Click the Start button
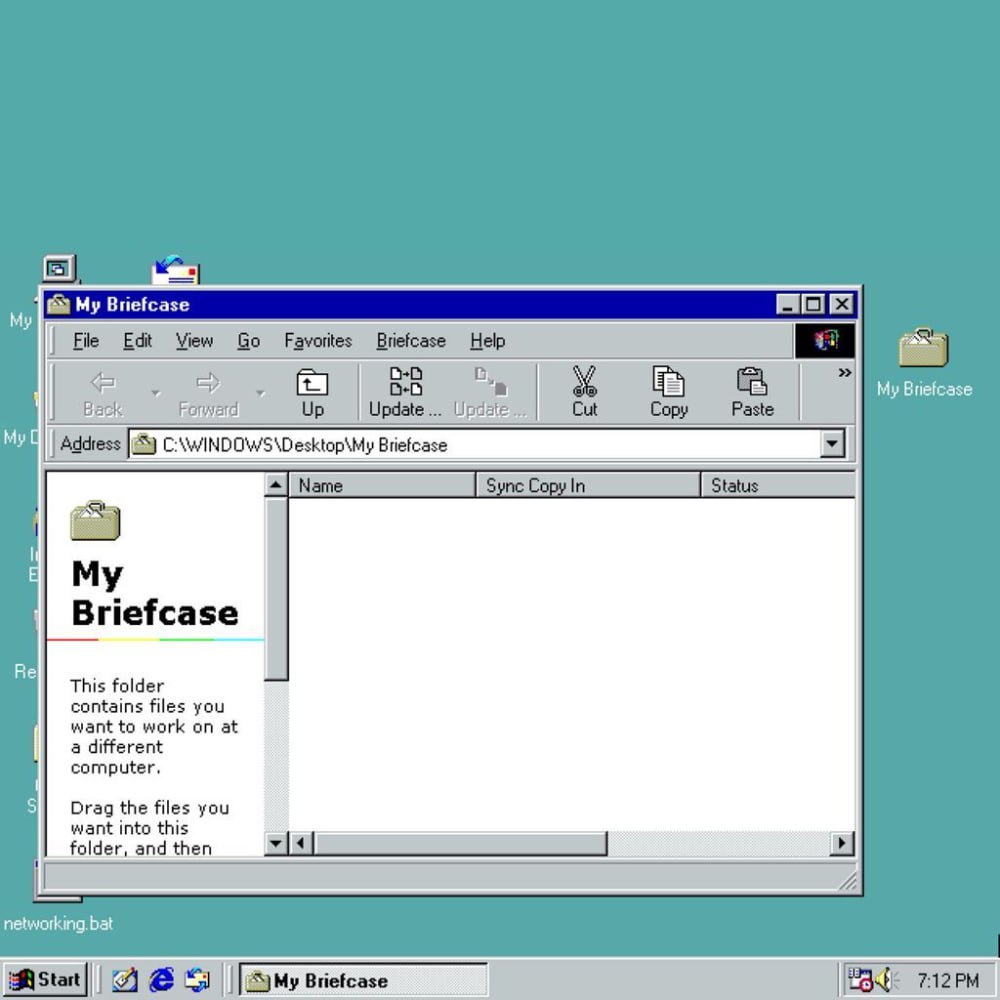Image resolution: width=1000 pixels, height=1000 pixels. pos(45,980)
